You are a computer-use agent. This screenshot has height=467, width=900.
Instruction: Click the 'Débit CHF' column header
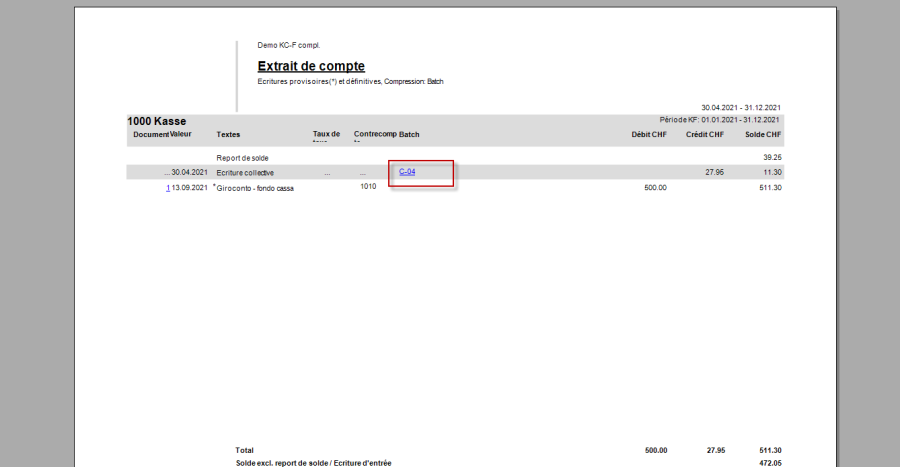point(649,134)
